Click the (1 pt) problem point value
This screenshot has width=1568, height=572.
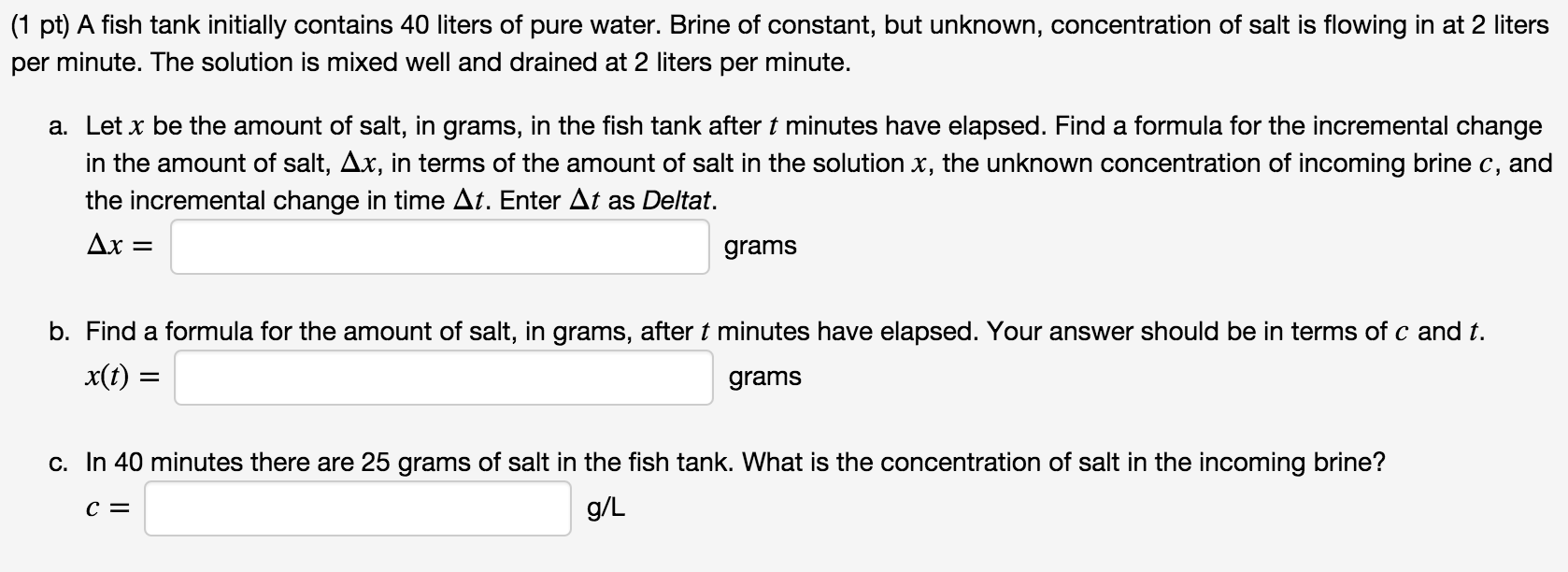pos(40,25)
